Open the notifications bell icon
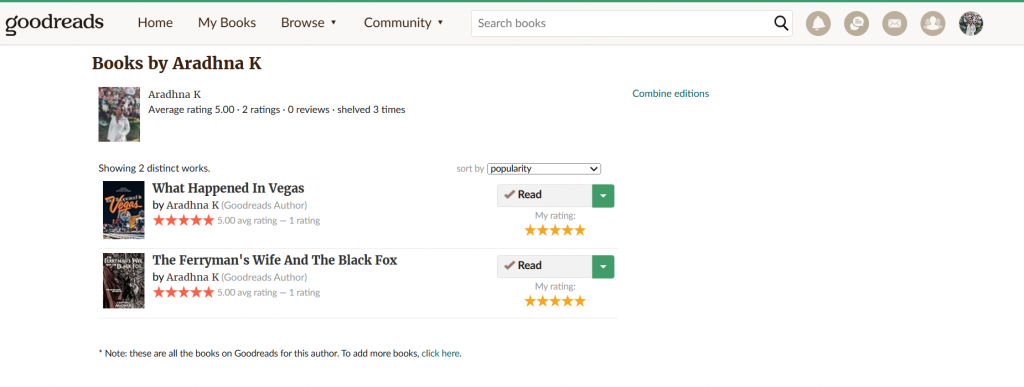 click(x=818, y=23)
